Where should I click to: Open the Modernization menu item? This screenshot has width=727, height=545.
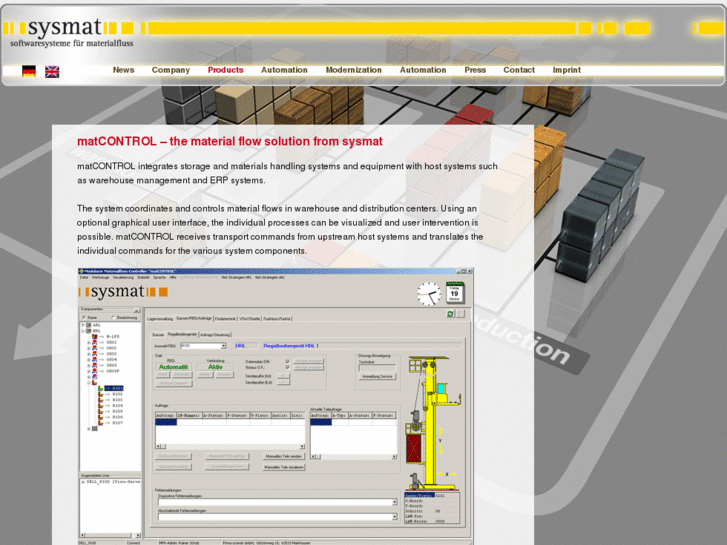[353, 70]
